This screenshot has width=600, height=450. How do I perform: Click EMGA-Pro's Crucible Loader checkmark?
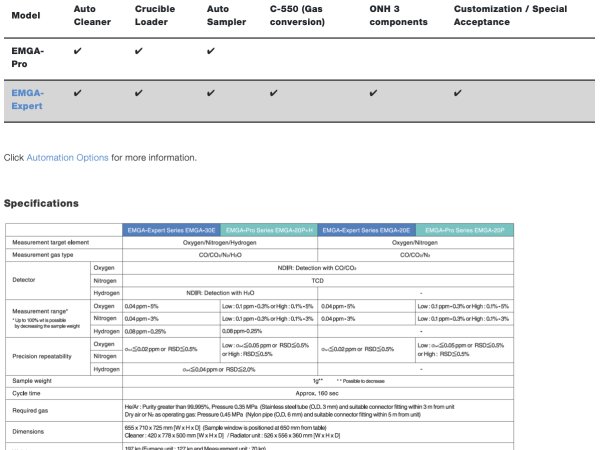click(x=139, y=51)
